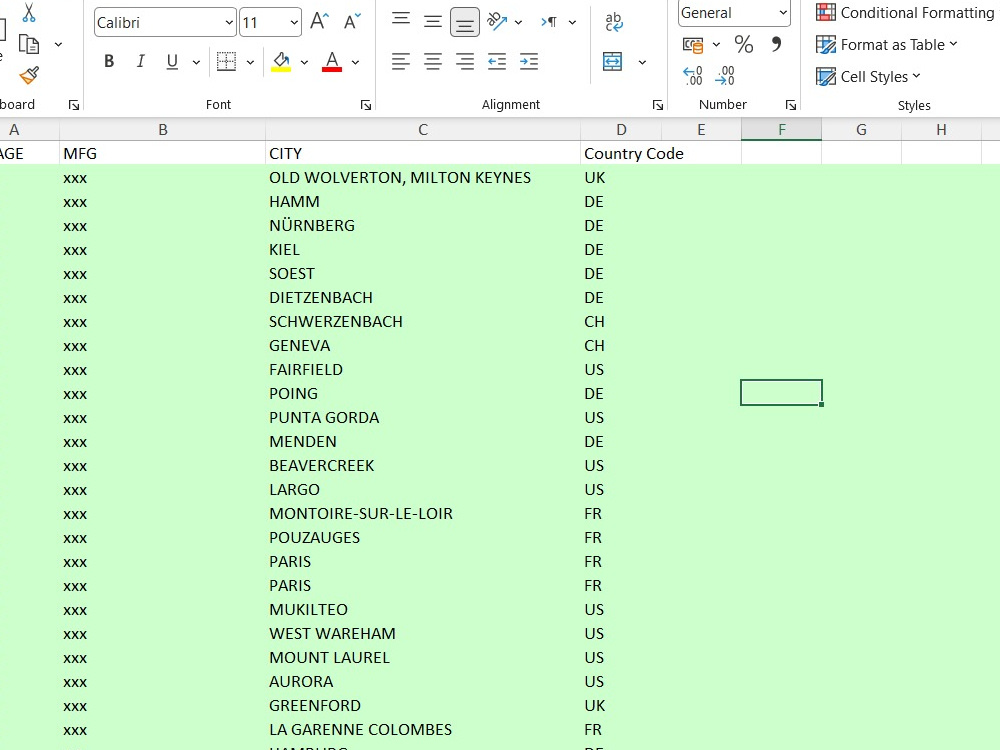
Task: Select column C header
Action: (x=423, y=130)
